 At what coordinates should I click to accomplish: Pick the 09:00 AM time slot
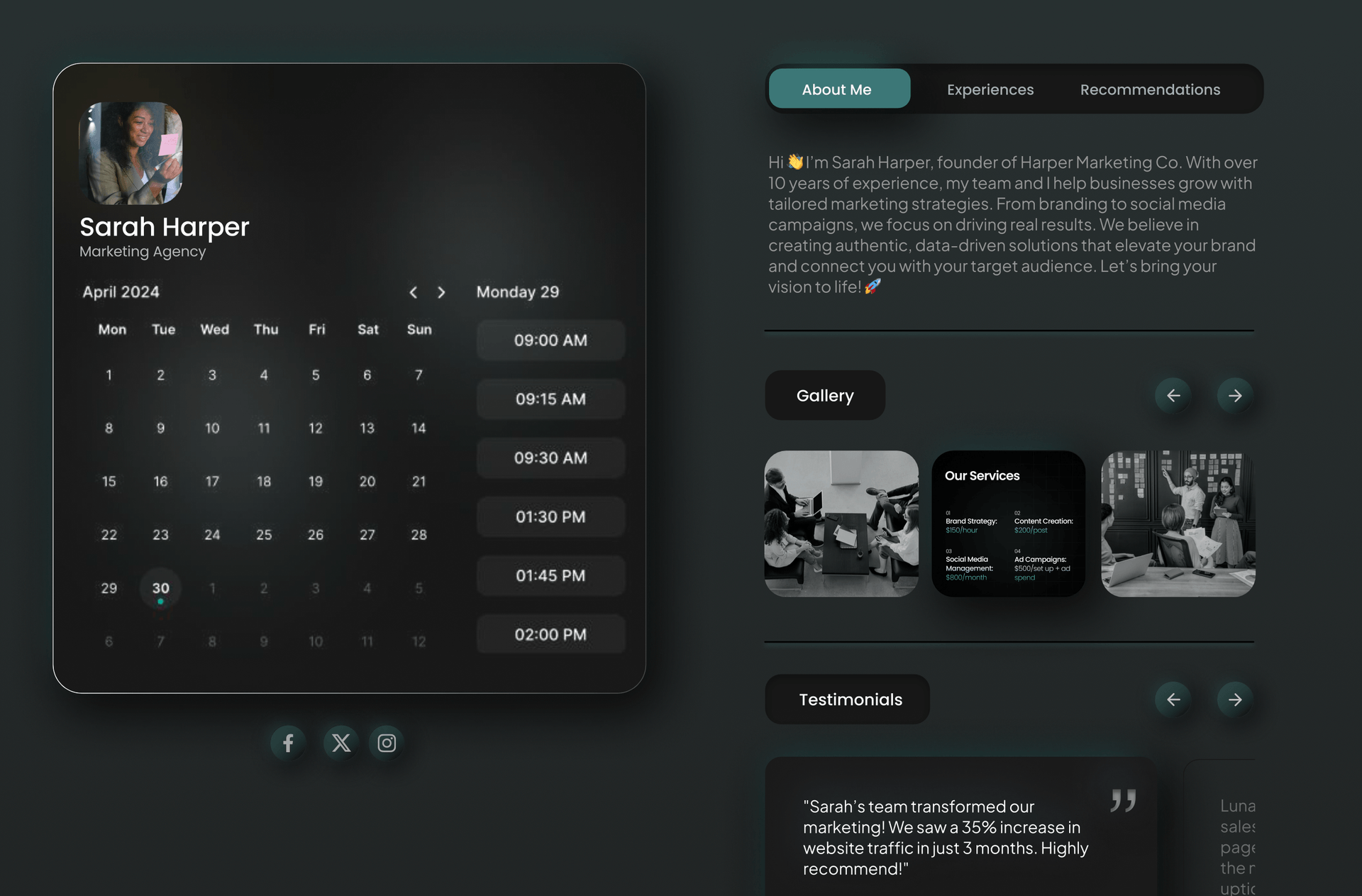550,341
